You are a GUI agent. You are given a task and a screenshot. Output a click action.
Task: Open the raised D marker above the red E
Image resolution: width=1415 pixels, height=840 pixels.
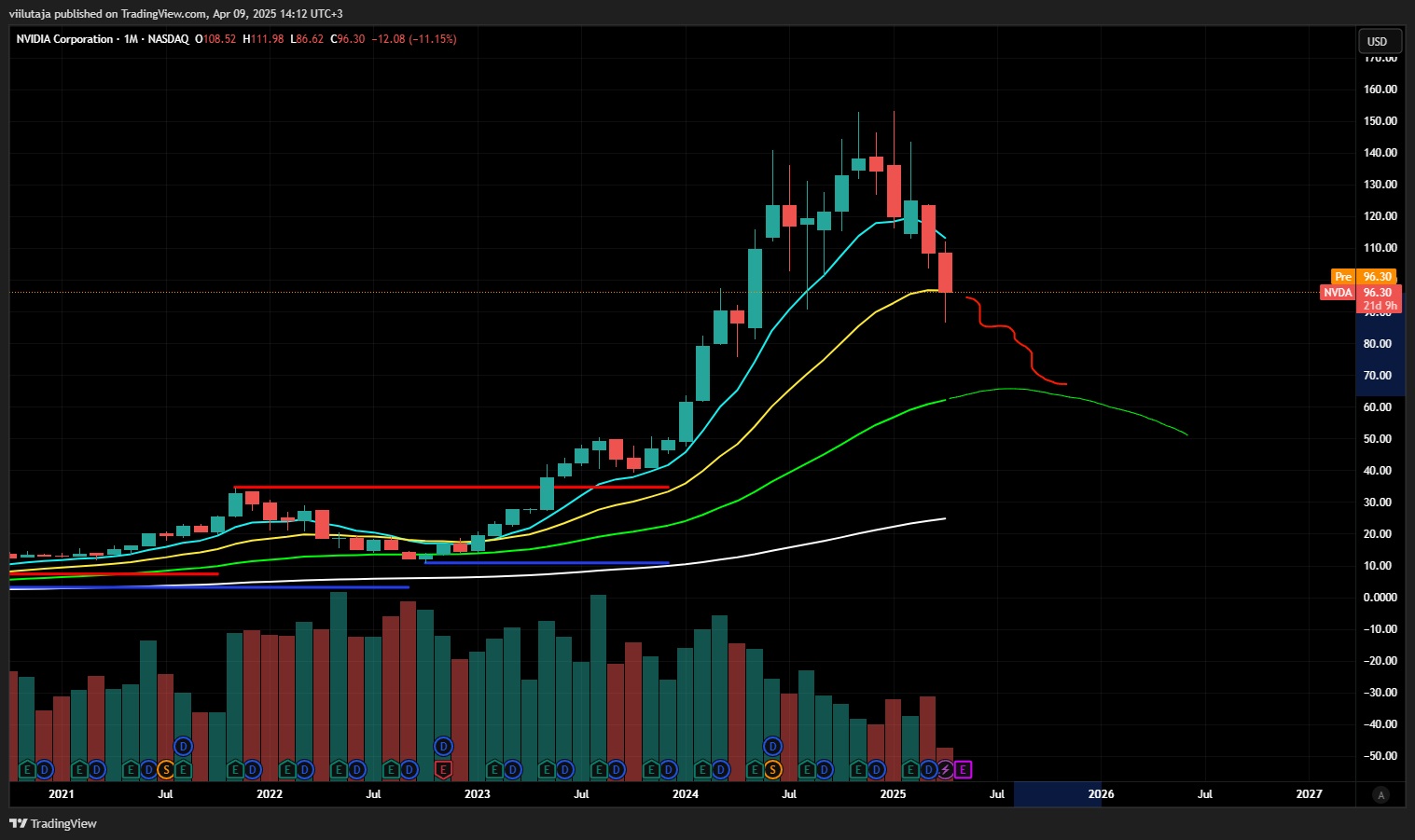coord(443,746)
